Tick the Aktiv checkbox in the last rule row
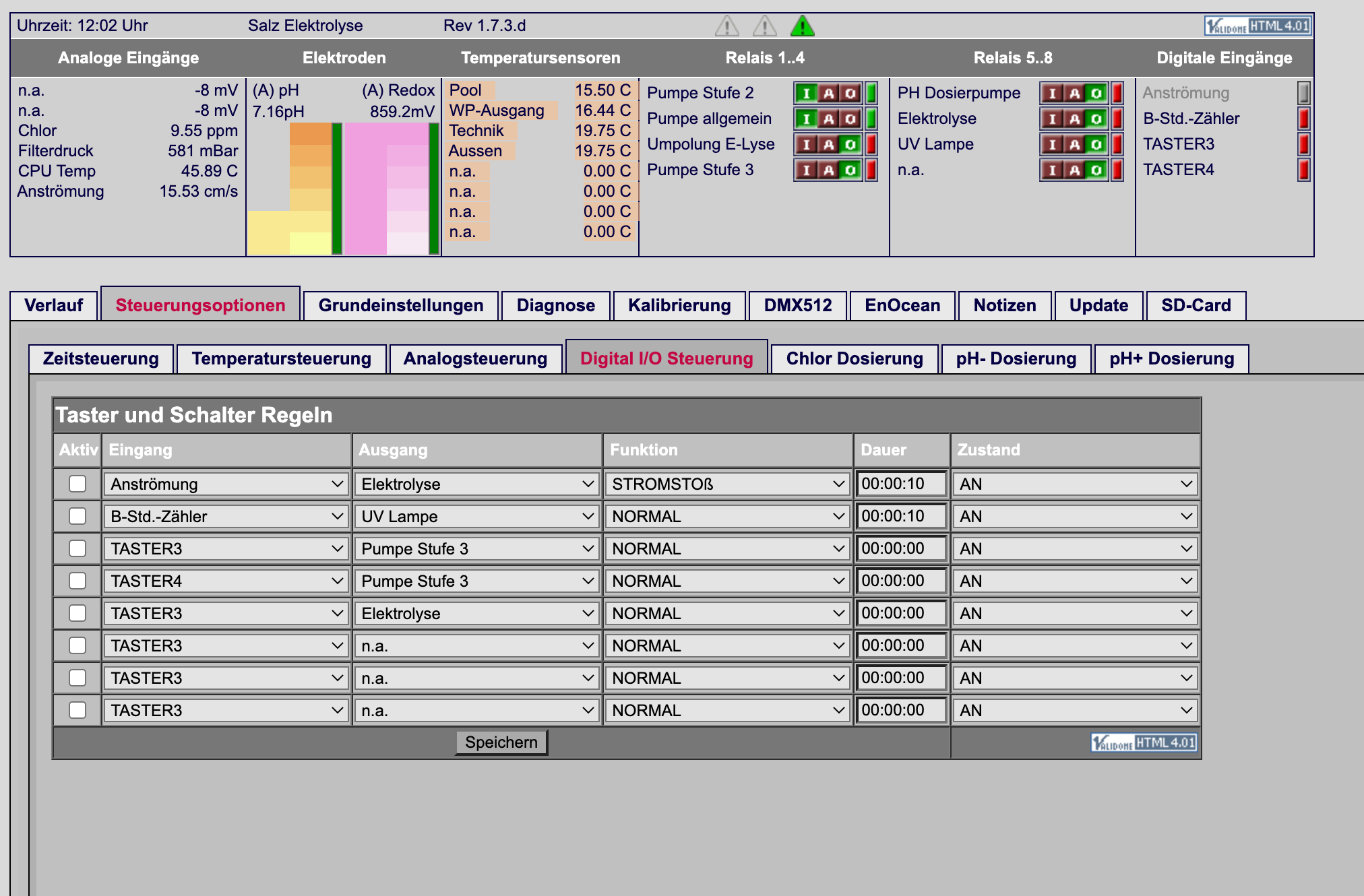Screen dimensions: 1364x896 click(x=77, y=710)
